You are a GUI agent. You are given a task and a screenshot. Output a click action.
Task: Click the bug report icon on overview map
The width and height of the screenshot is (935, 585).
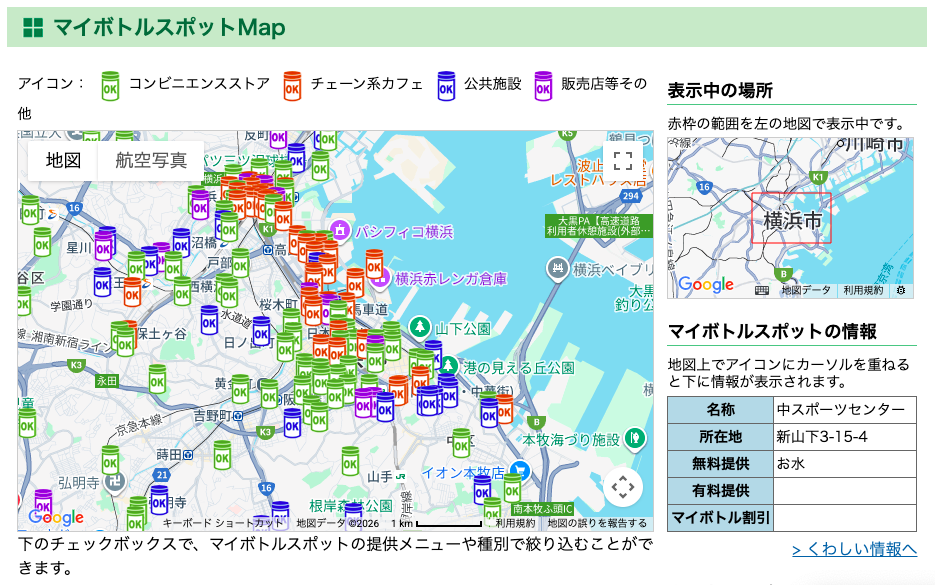click(x=901, y=290)
